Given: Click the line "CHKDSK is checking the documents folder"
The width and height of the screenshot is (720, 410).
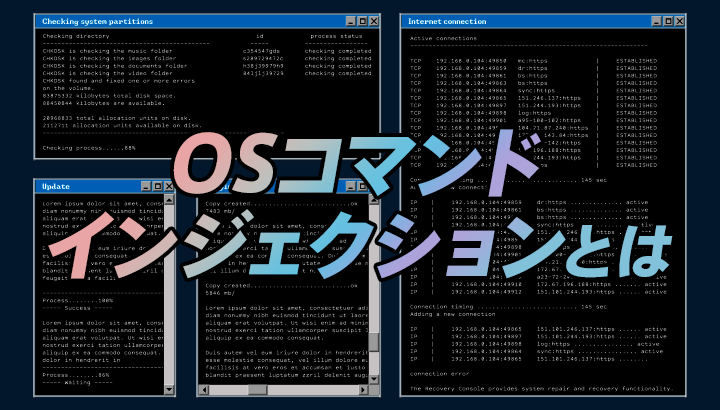Looking at the screenshot, I should [x=115, y=66].
